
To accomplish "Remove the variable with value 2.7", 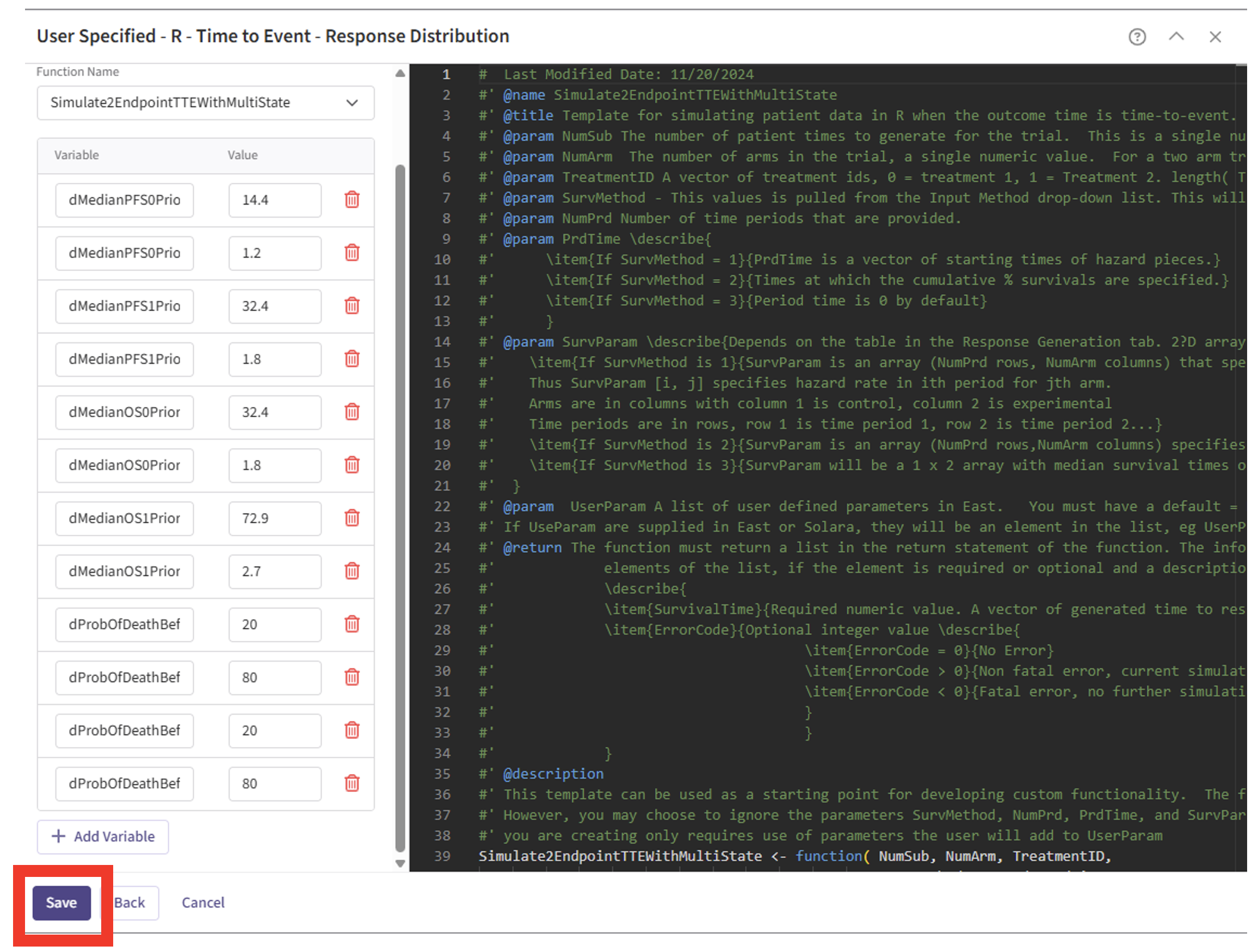I will coord(352,571).
